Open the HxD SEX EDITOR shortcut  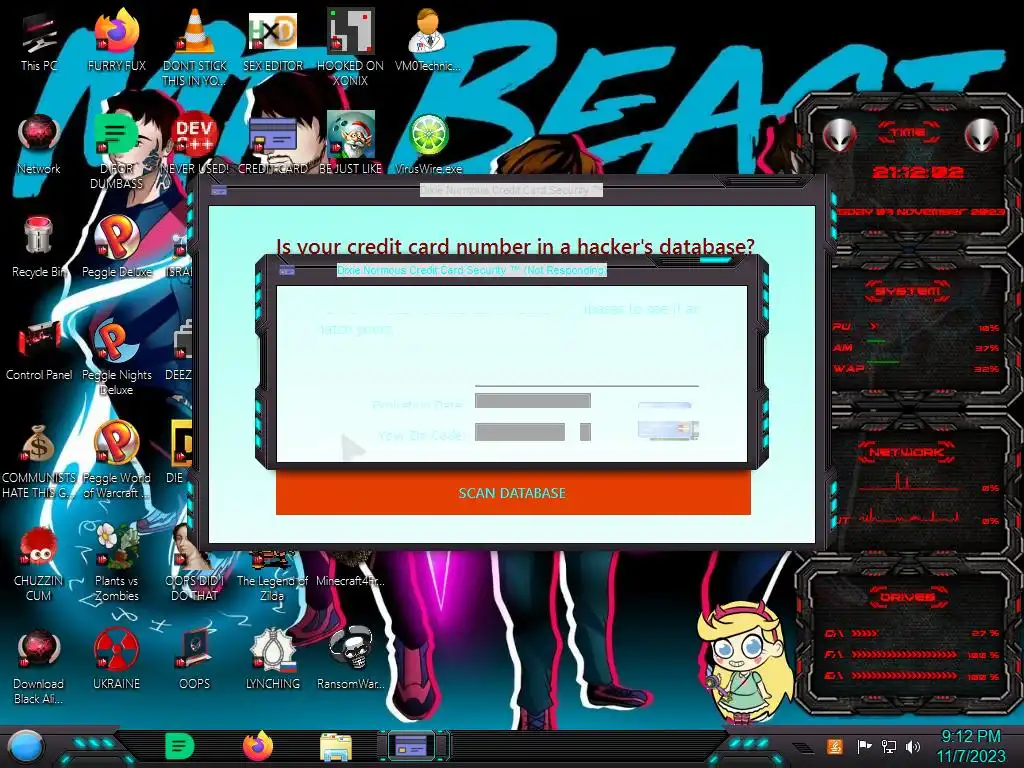pos(272,40)
